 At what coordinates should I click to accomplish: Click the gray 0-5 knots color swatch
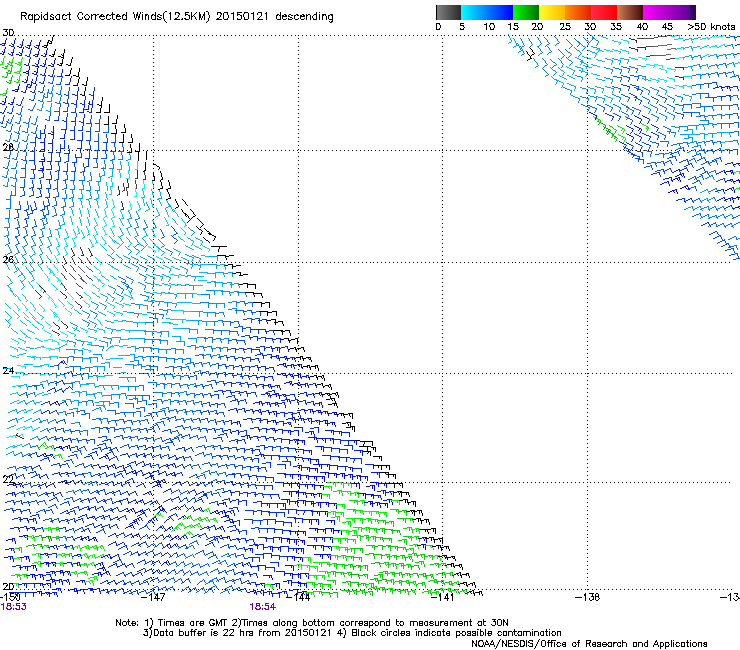pos(448,12)
